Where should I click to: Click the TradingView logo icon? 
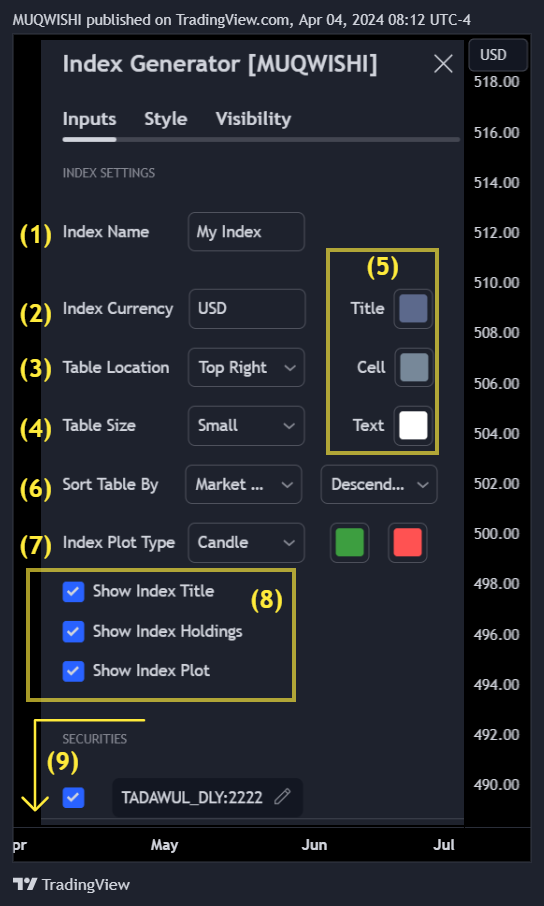click(25, 884)
